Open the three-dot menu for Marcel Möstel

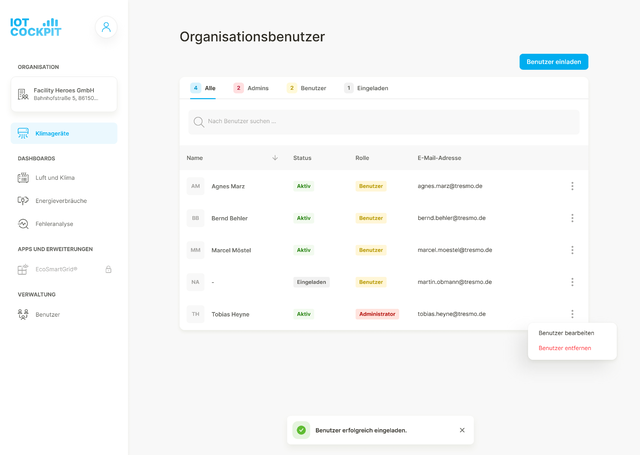[x=572, y=250]
